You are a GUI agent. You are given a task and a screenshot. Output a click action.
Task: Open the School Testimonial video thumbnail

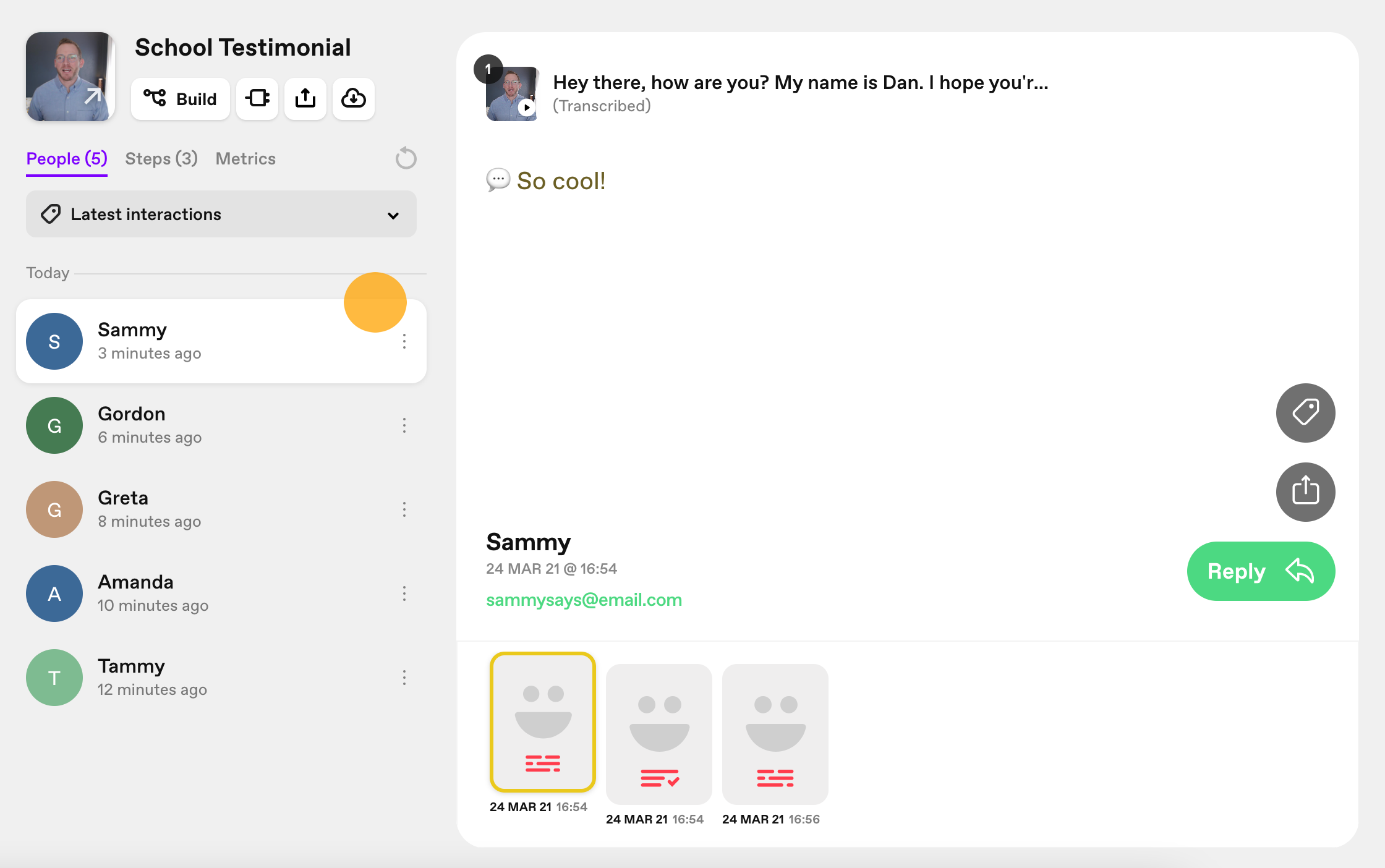(70, 77)
